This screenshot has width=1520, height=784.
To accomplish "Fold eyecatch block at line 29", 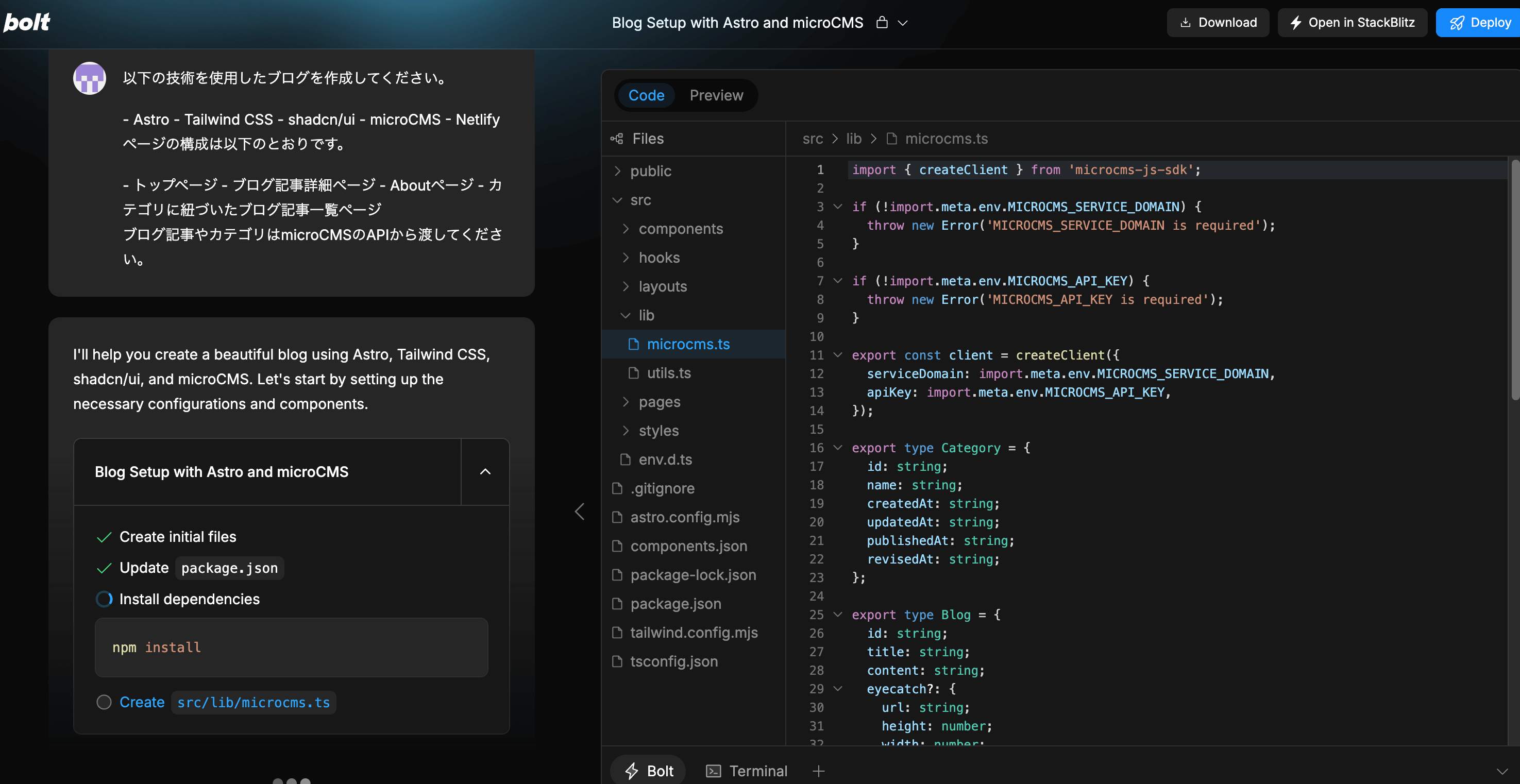I will (x=837, y=689).
